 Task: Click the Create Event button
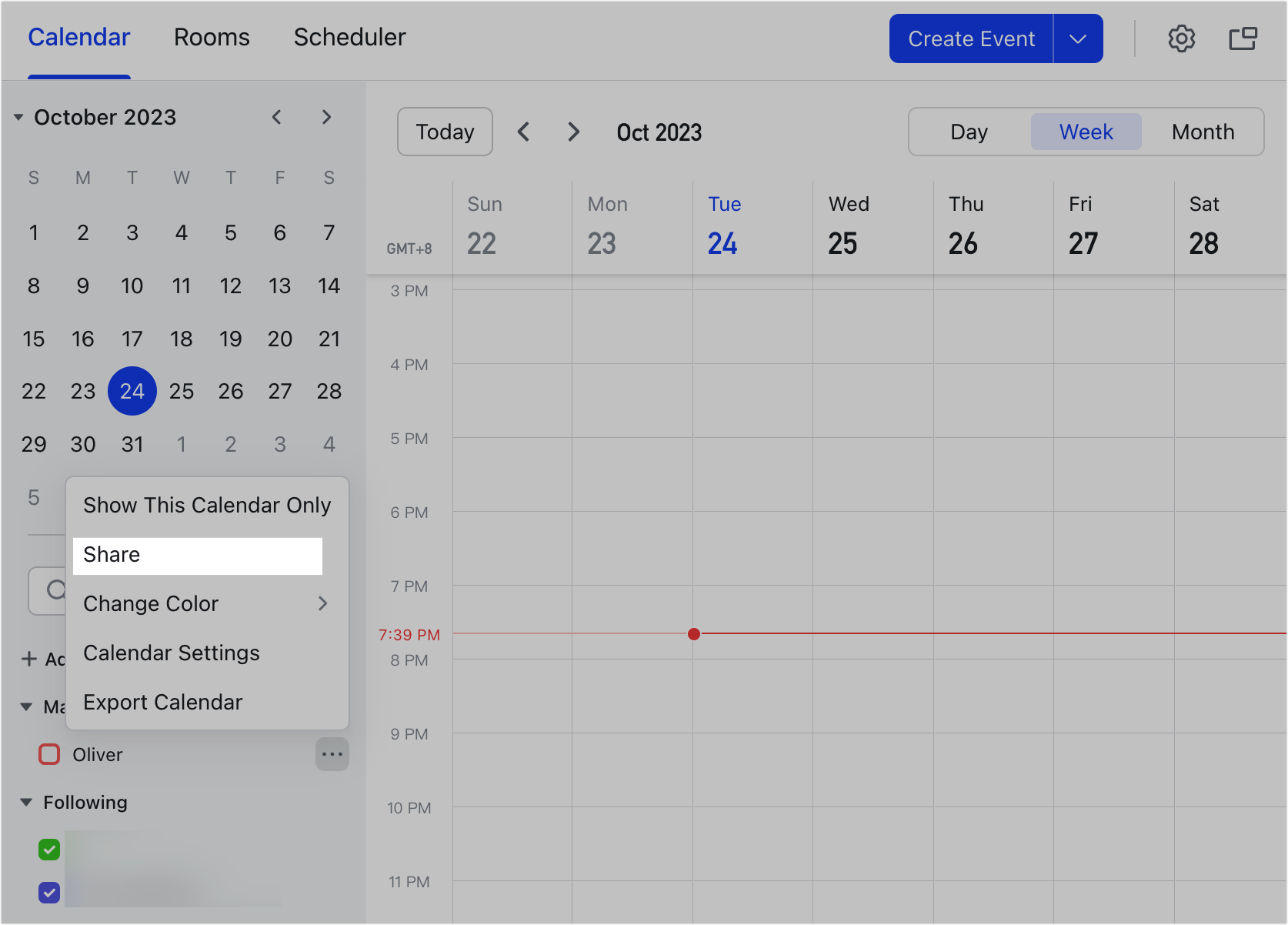pos(970,38)
